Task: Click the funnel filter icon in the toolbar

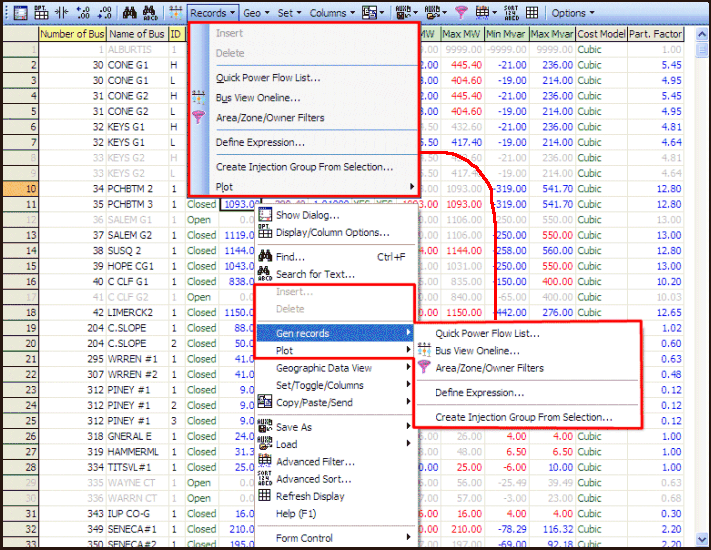Action: [461, 13]
